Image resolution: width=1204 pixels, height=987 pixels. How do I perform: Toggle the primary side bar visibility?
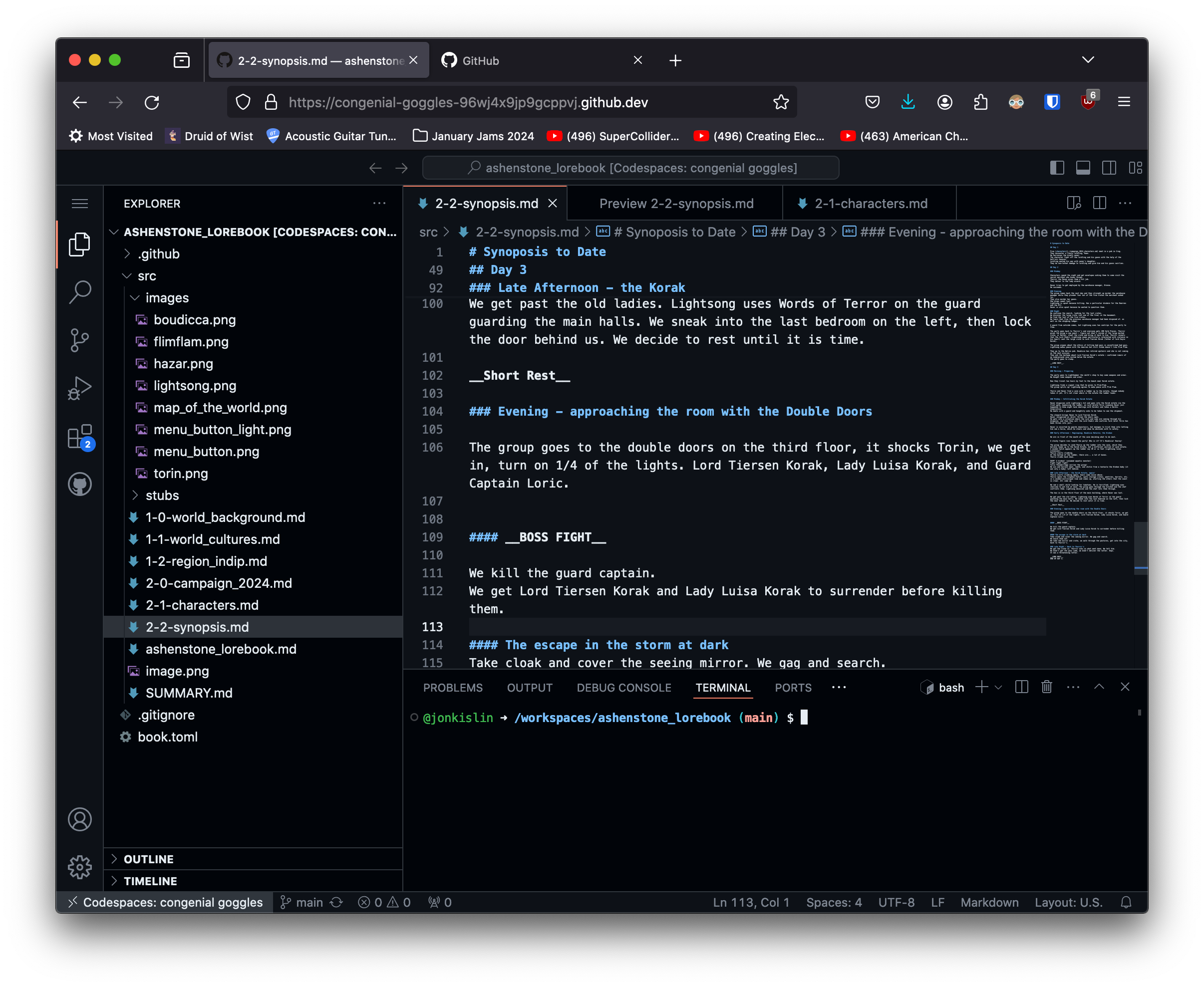(1057, 168)
